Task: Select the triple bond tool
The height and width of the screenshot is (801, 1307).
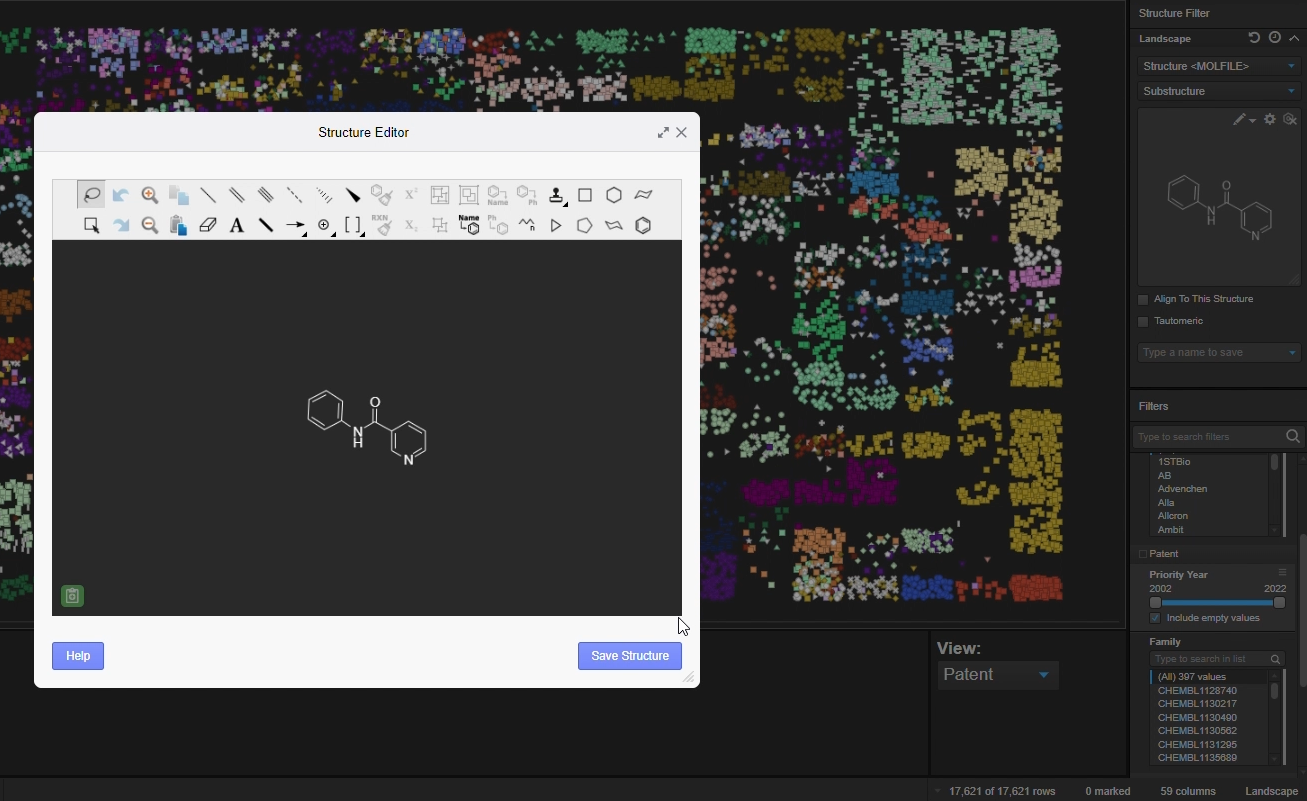Action: [266, 195]
